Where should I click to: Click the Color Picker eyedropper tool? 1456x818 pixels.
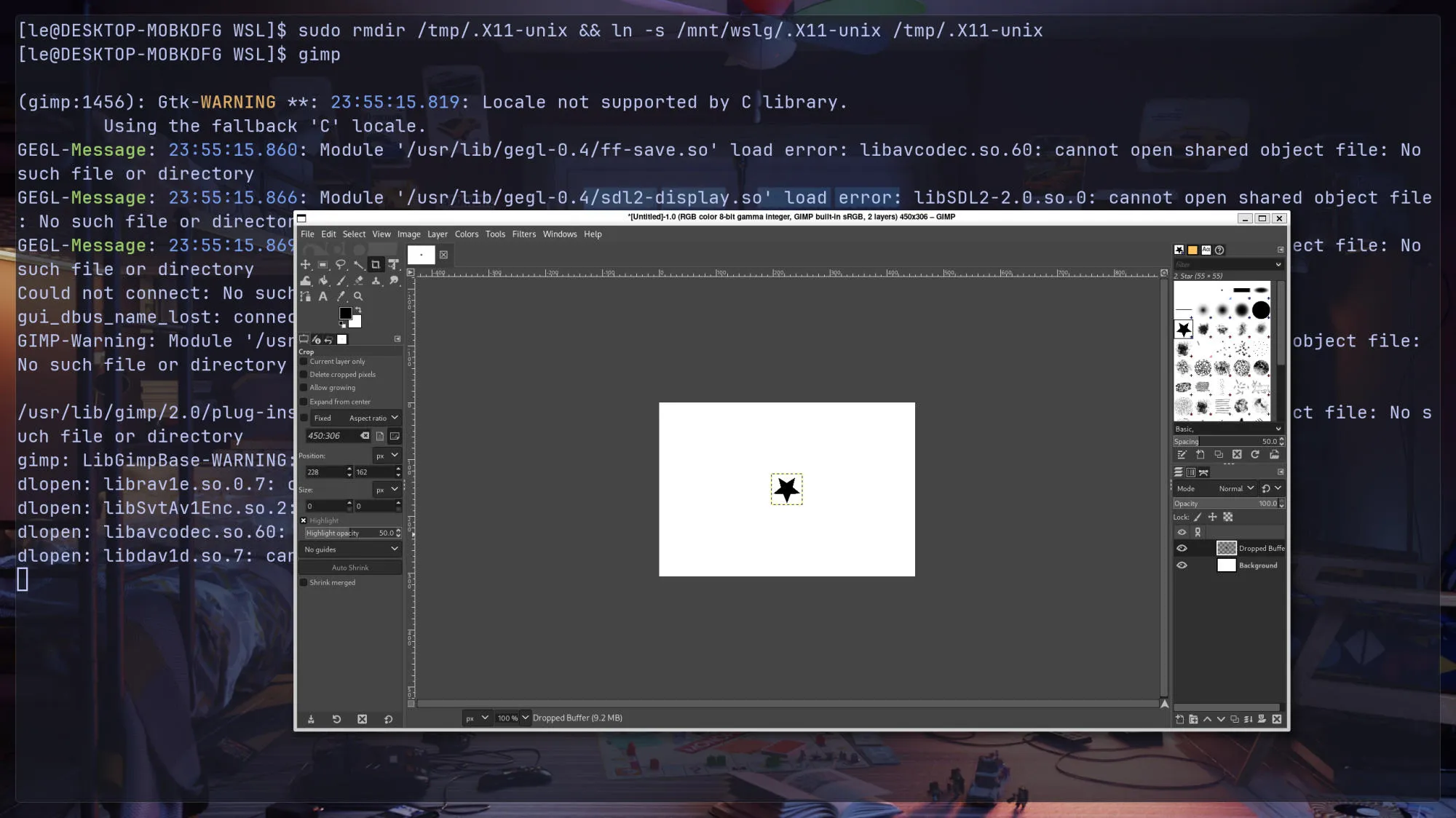pyautogui.click(x=341, y=296)
